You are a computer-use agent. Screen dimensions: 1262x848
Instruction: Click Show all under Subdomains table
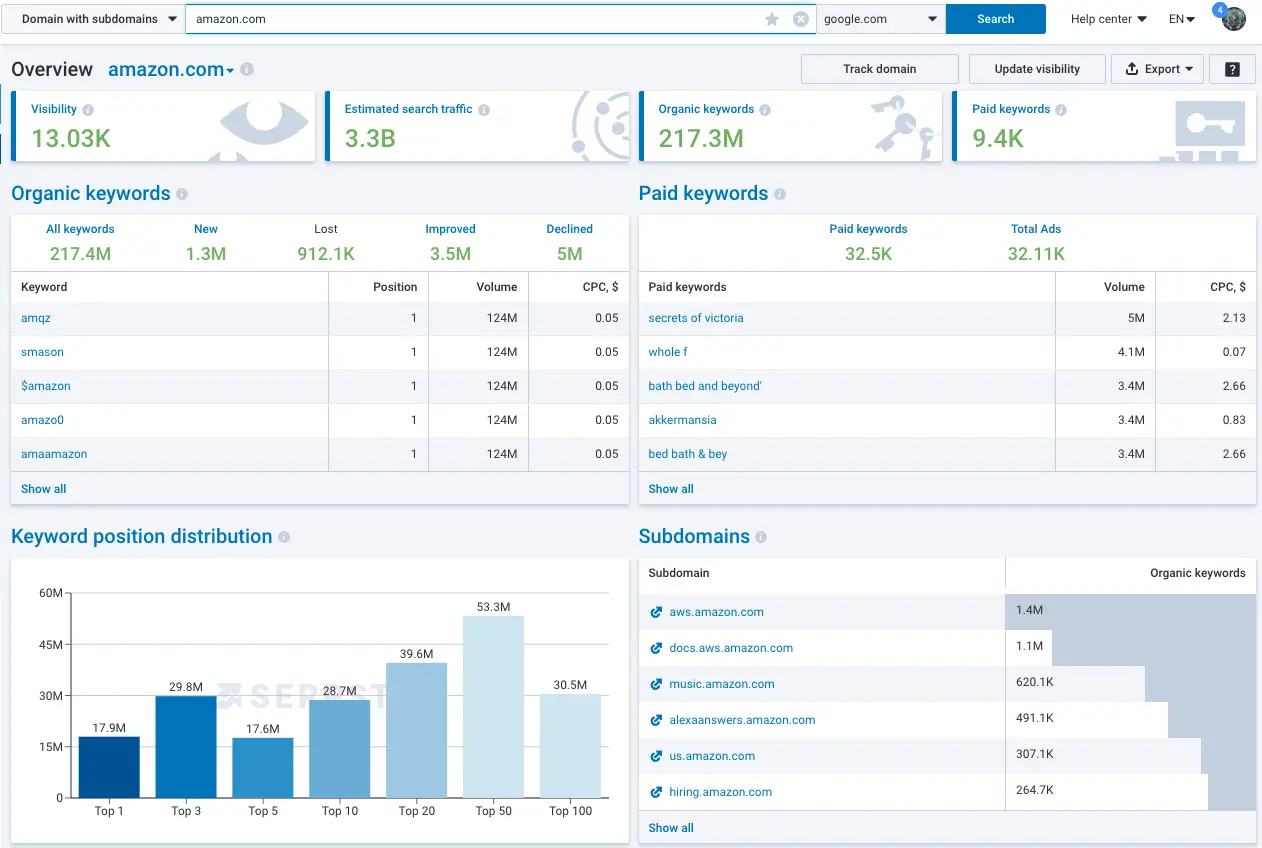click(671, 828)
